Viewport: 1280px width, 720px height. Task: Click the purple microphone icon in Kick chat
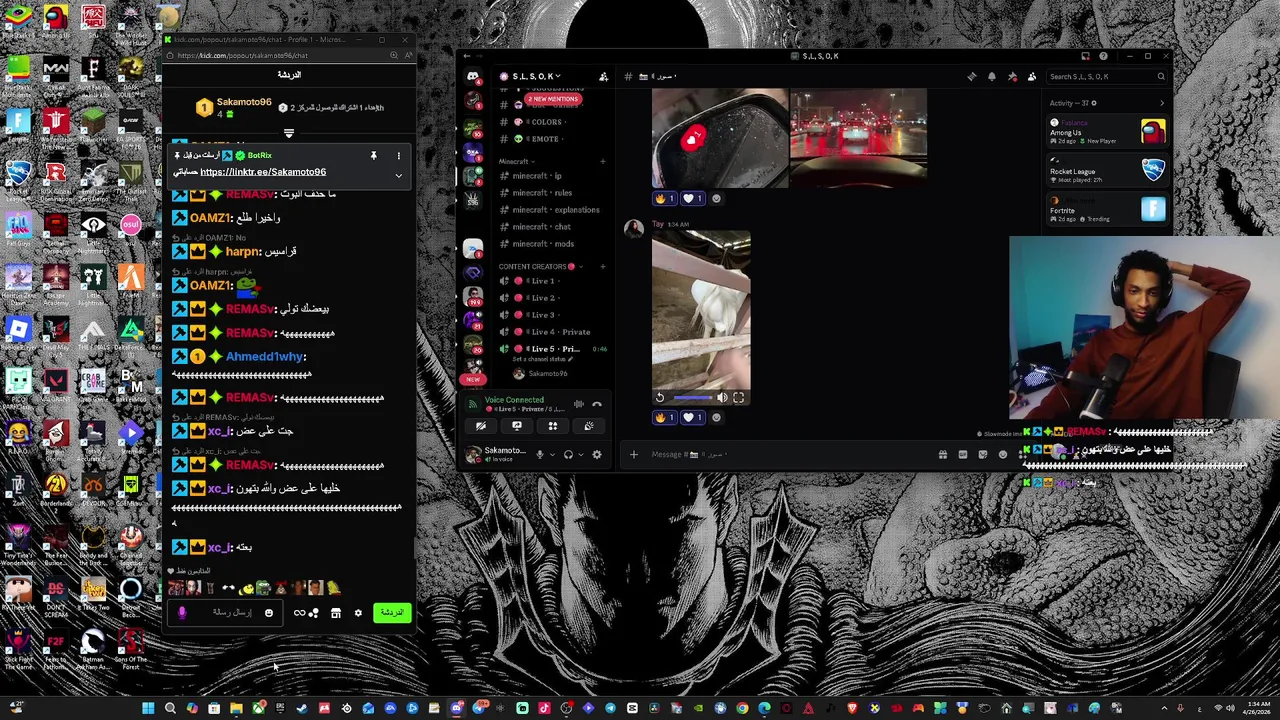[x=182, y=613]
